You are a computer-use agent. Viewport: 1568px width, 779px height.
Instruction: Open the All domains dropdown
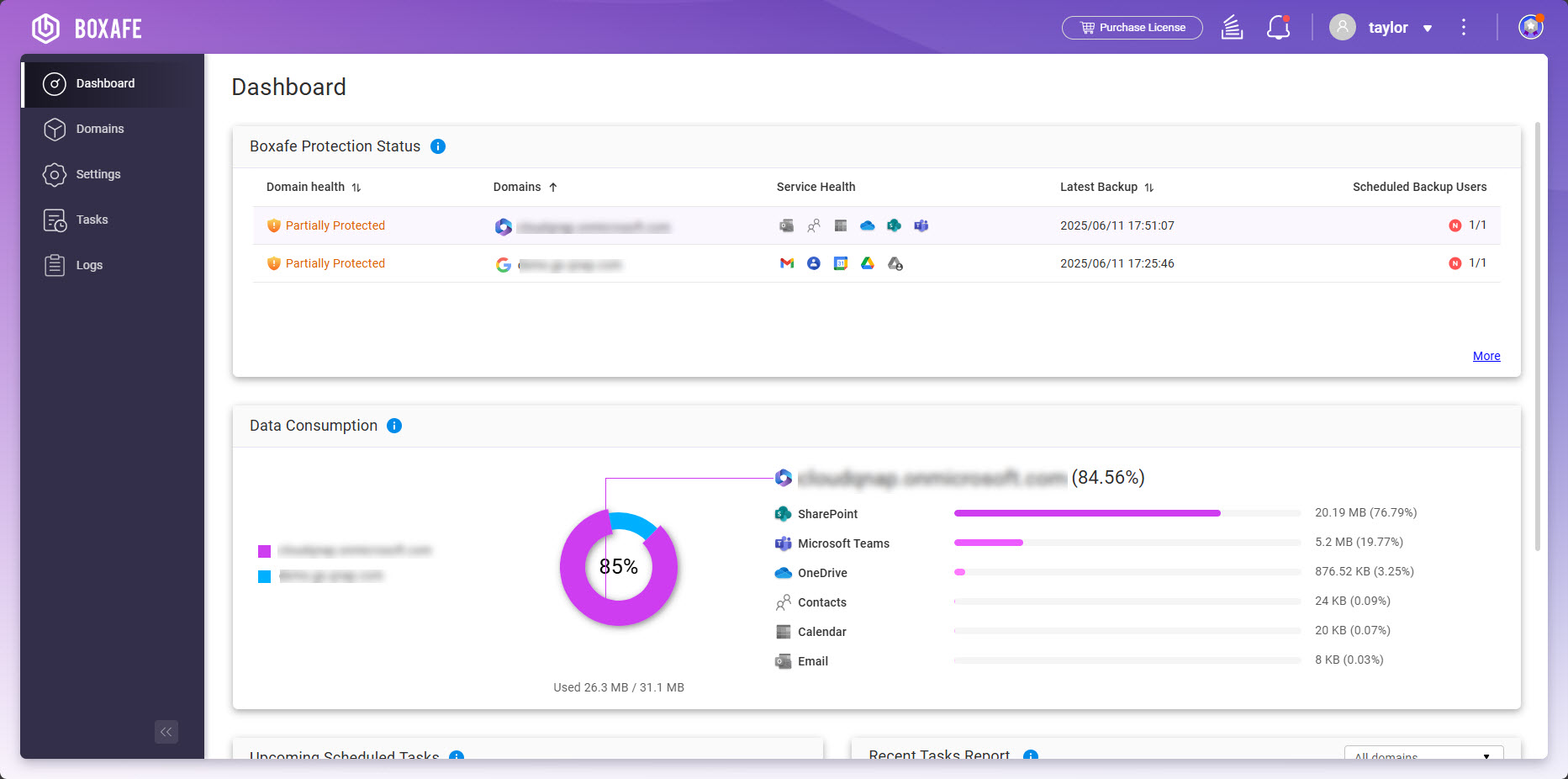click(1423, 755)
